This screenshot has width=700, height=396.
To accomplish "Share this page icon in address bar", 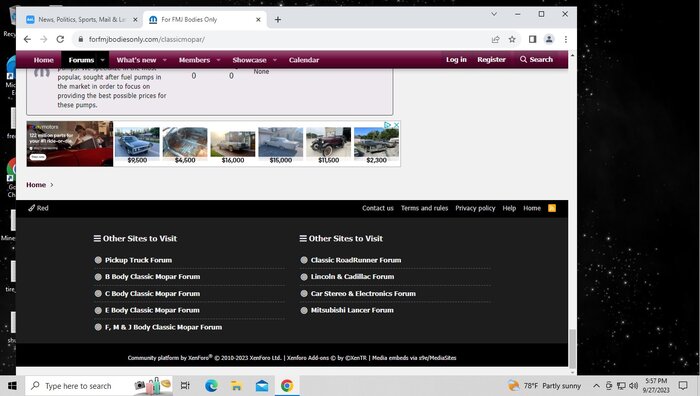I will [x=496, y=39].
